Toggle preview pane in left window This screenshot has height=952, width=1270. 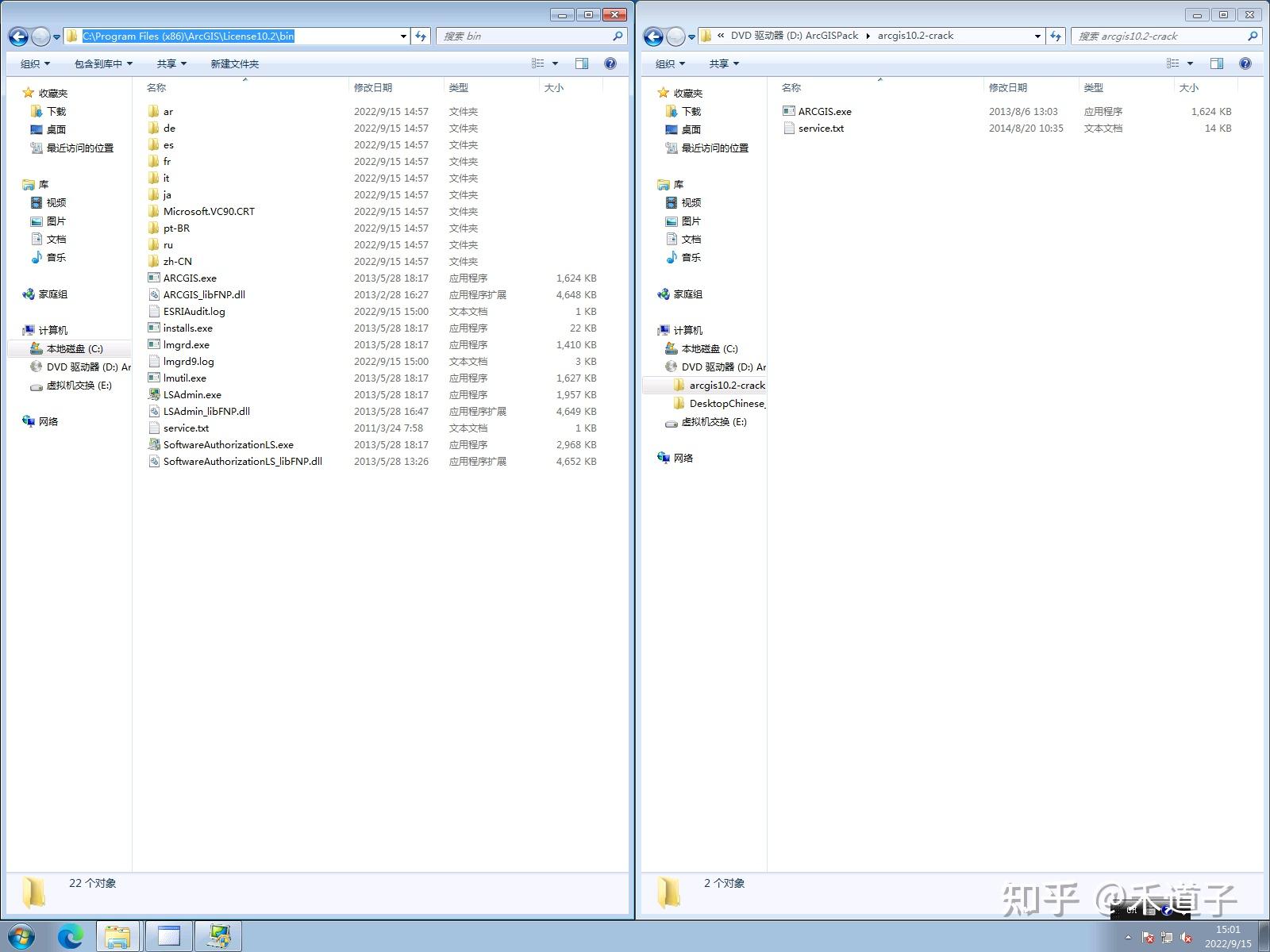pyautogui.click(x=582, y=63)
